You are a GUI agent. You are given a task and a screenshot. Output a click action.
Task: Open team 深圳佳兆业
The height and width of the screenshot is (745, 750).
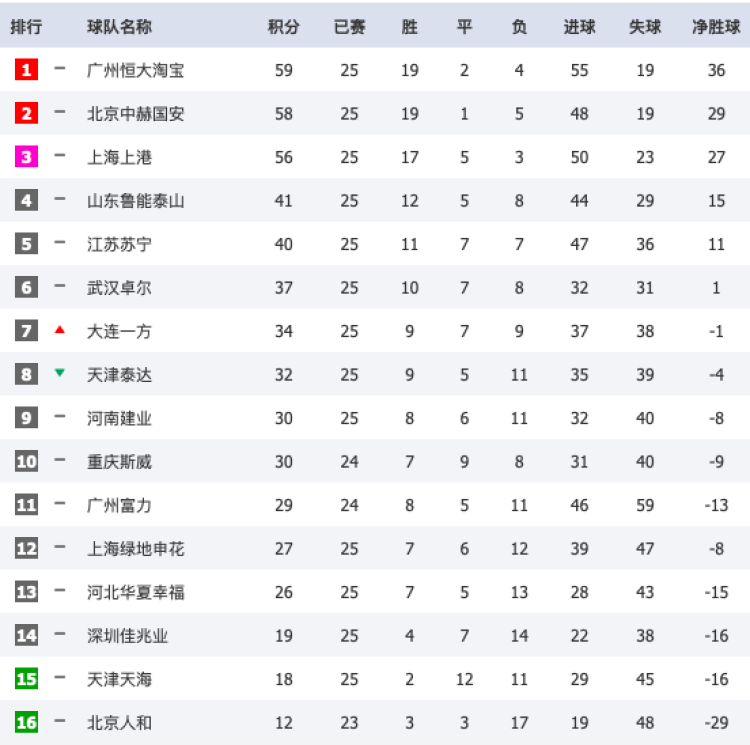127,636
